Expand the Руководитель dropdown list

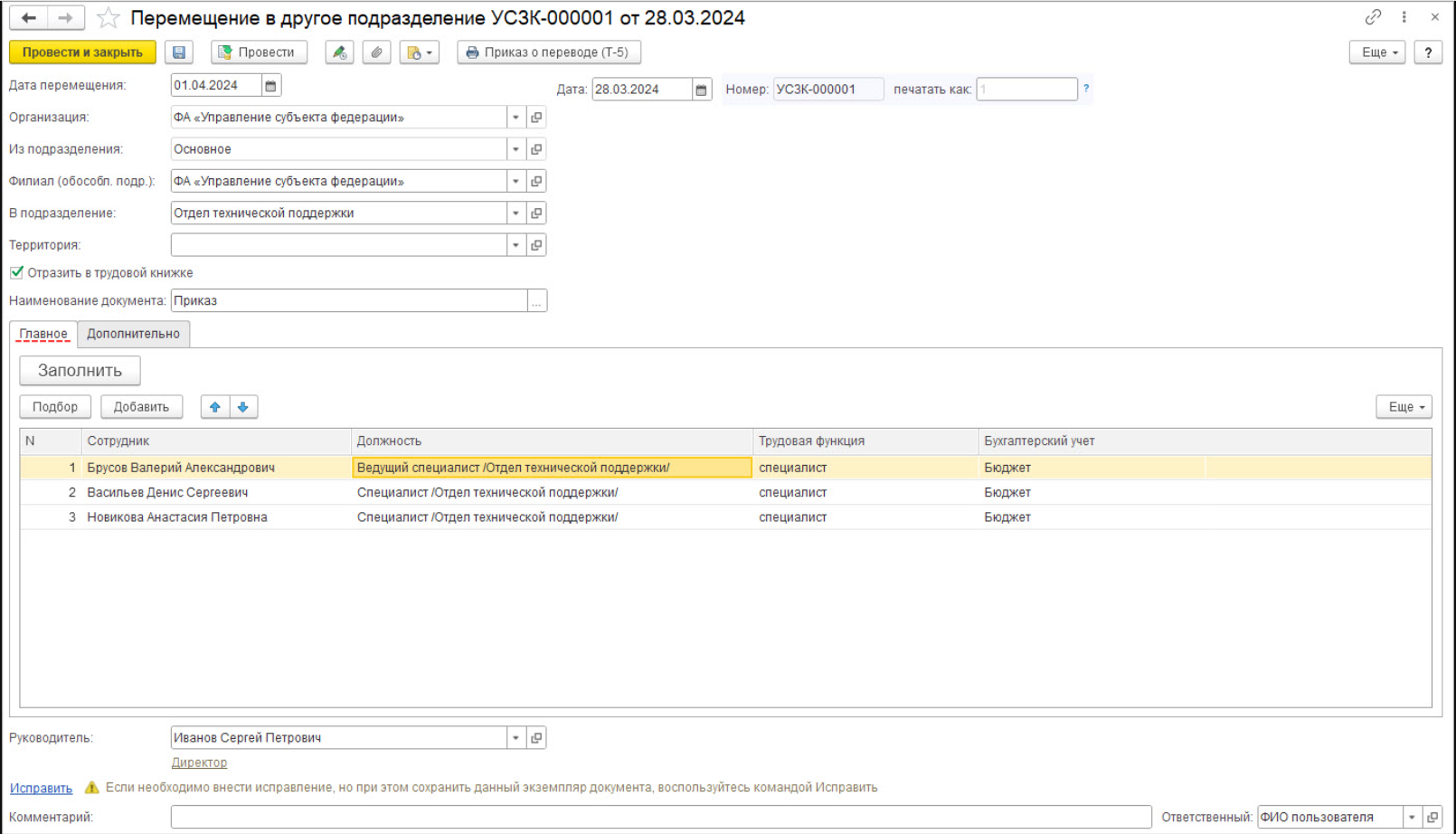(x=515, y=738)
